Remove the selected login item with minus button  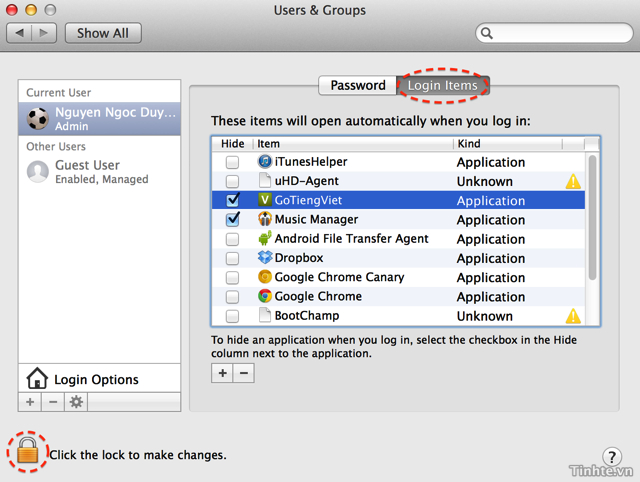pyautogui.click(x=244, y=373)
